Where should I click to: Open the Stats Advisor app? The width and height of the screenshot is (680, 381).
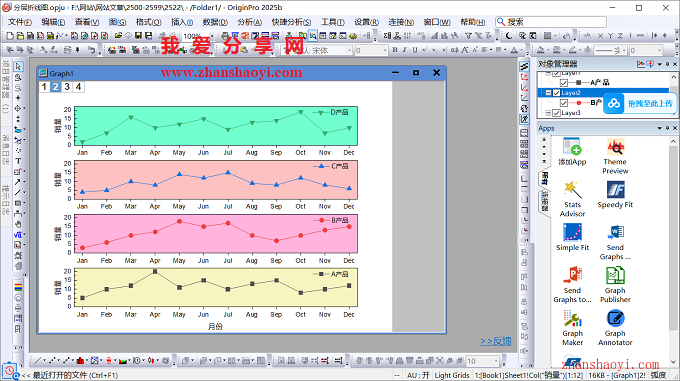[x=572, y=199]
